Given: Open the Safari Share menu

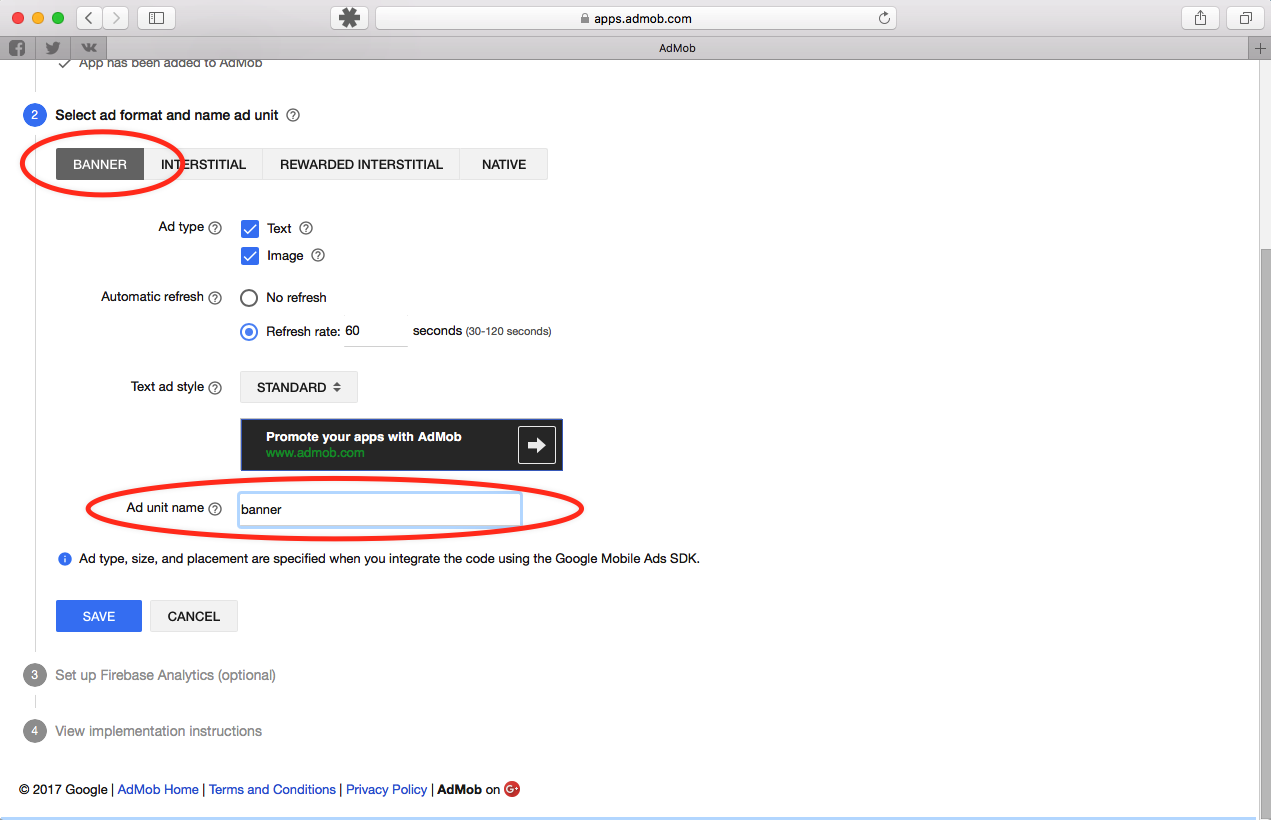Looking at the screenshot, I should [1200, 18].
